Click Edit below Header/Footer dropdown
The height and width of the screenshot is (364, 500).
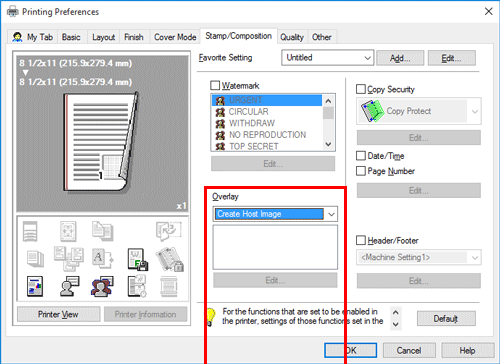[x=419, y=281]
